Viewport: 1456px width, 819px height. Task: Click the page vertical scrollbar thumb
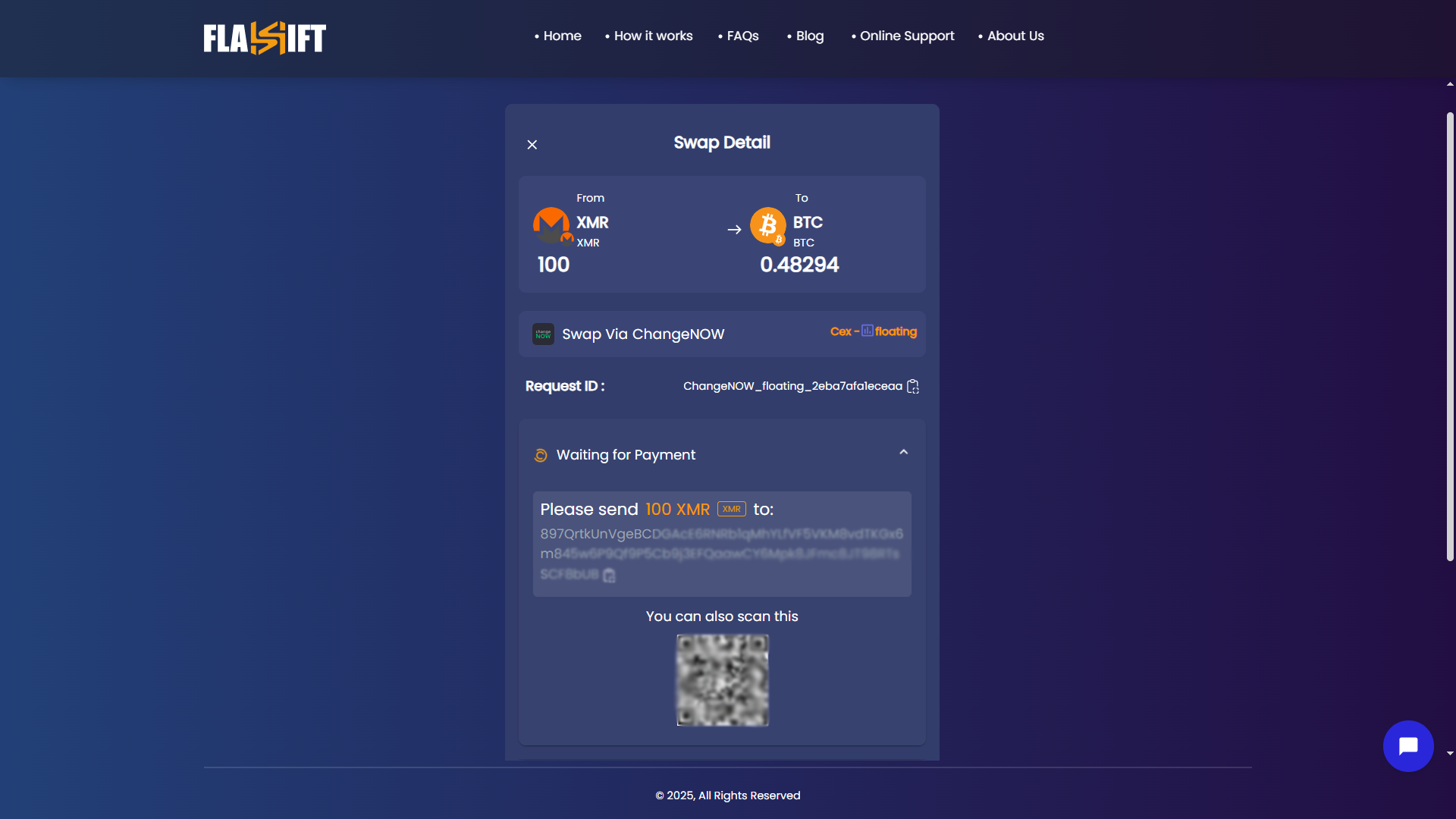click(x=1450, y=337)
